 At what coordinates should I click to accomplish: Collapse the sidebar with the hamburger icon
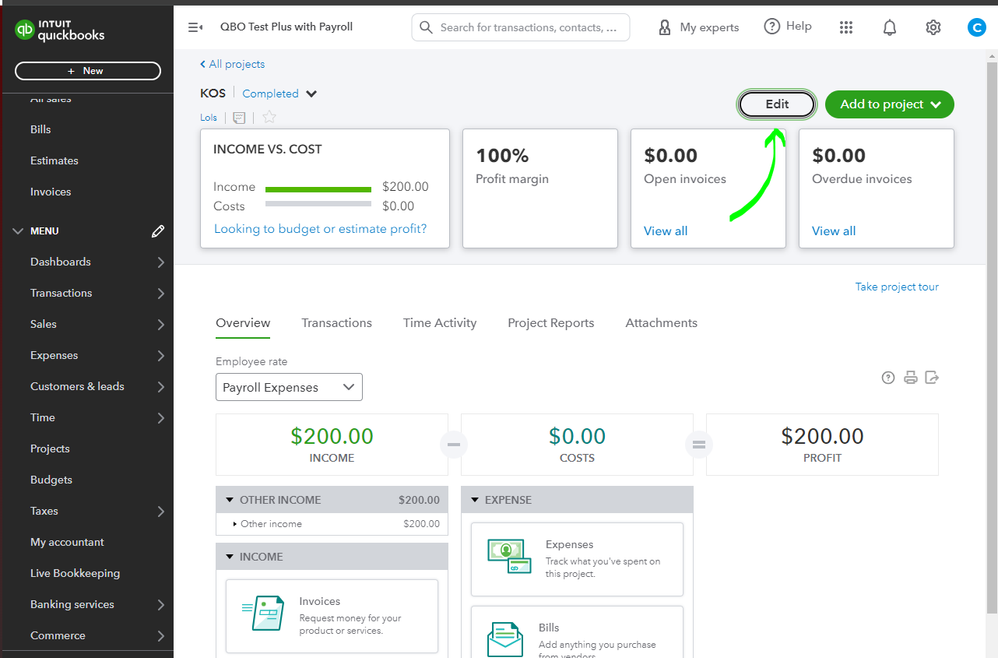[195, 27]
